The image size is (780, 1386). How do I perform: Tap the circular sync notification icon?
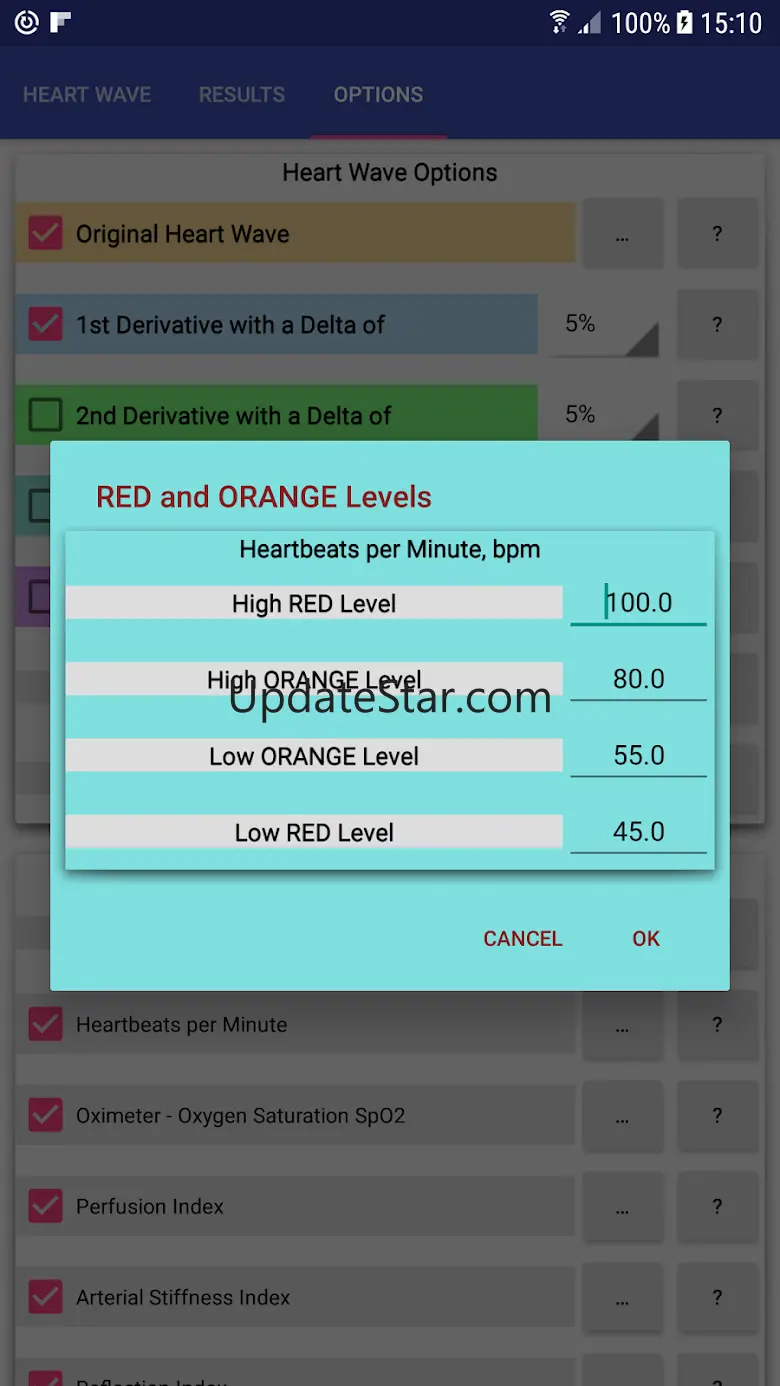pos(27,22)
